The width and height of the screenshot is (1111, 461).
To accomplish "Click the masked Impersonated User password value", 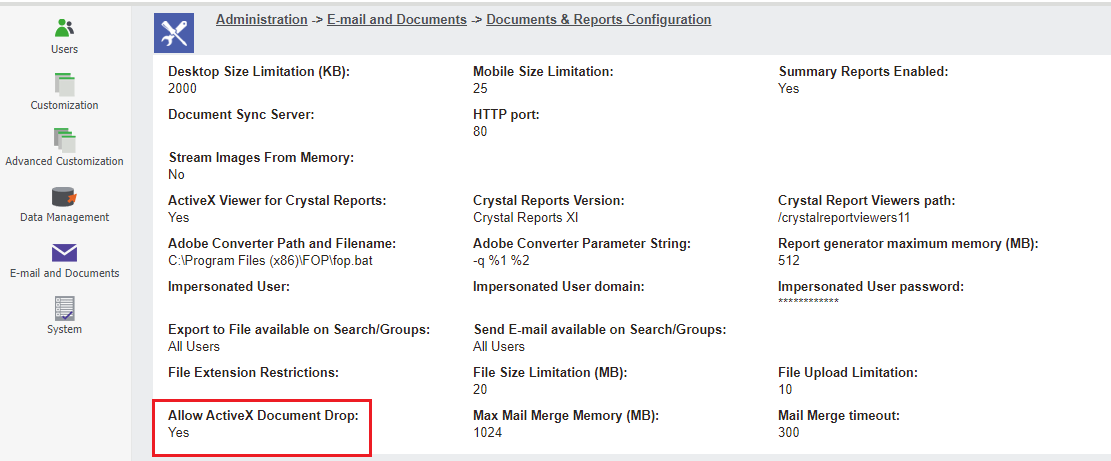I will point(808,302).
